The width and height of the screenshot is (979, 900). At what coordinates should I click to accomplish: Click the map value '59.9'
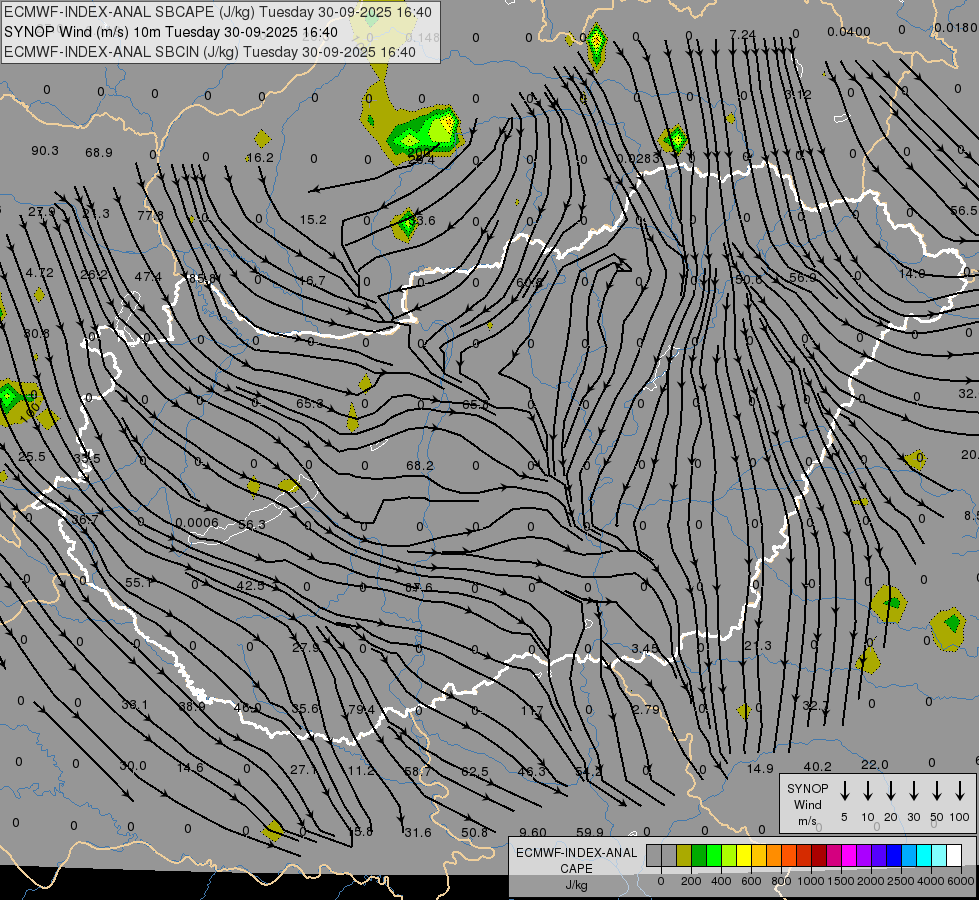click(589, 832)
